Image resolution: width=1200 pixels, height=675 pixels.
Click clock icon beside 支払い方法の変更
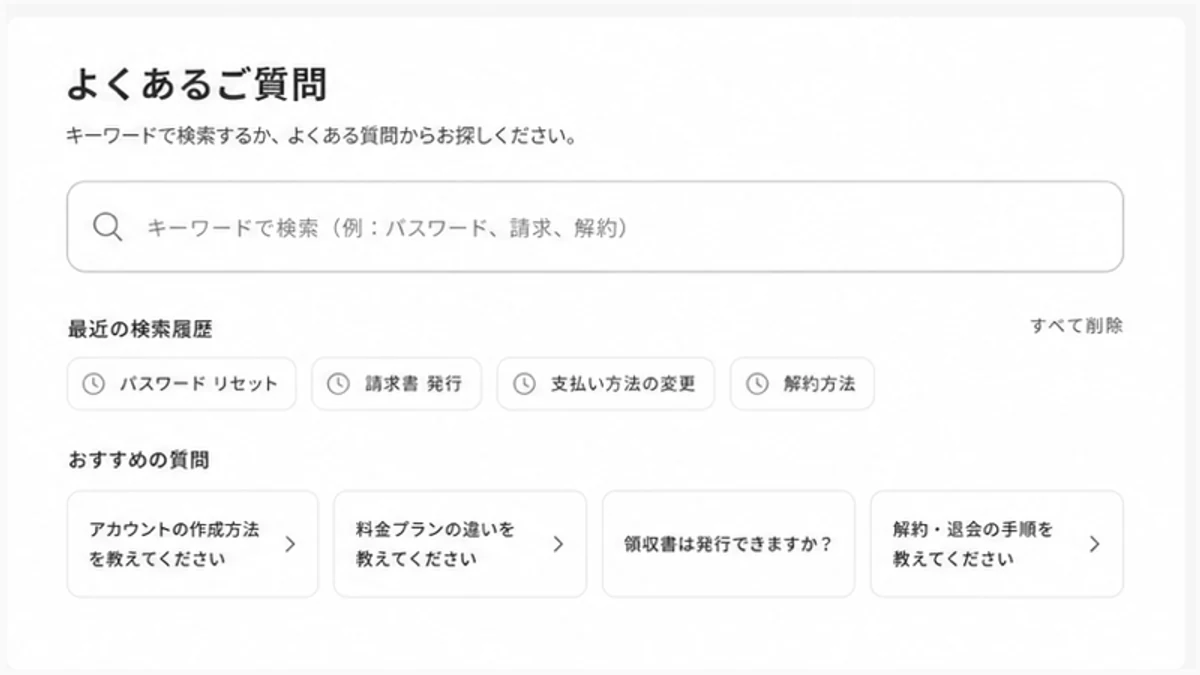click(x=524, y=384)
